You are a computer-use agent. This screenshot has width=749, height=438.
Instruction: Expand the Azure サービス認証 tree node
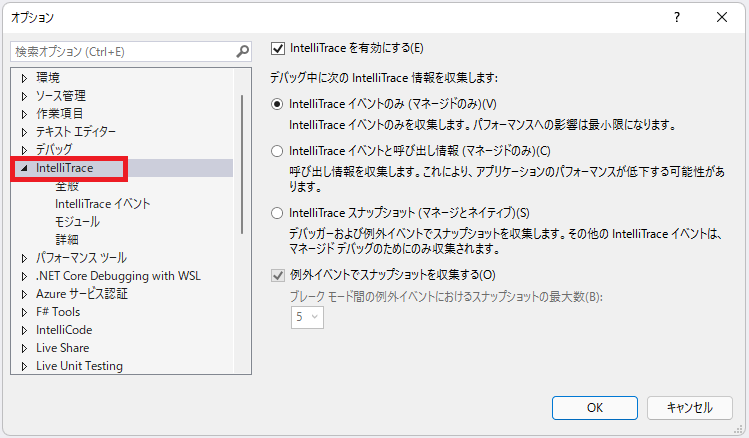(x=24, y=294)
